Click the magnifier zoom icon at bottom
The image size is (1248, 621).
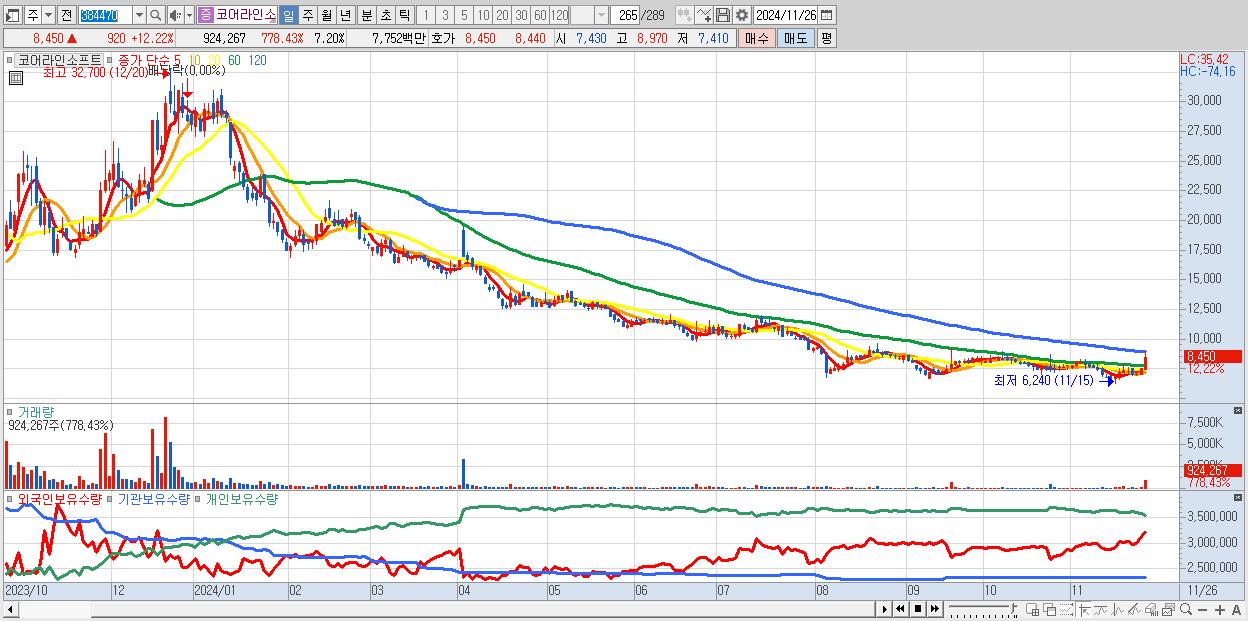[1185, 610]
